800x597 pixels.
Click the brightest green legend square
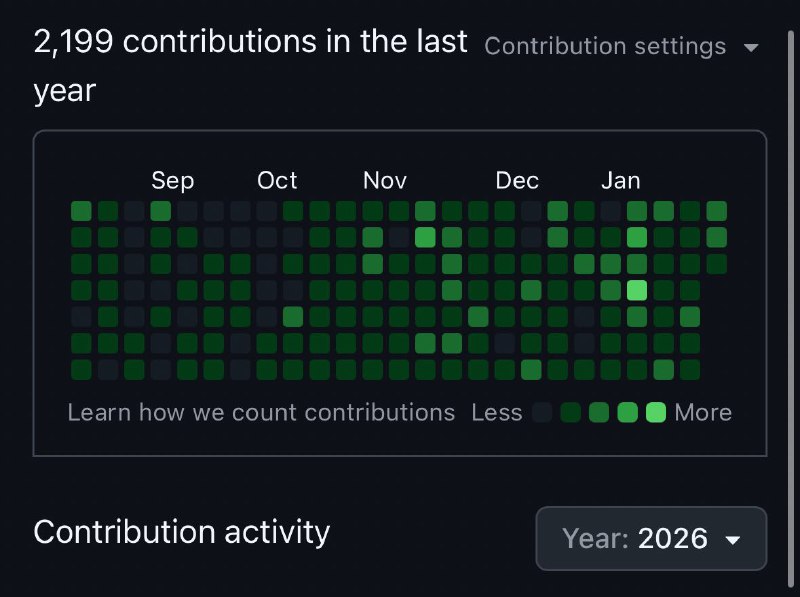(x=655, y=411)
